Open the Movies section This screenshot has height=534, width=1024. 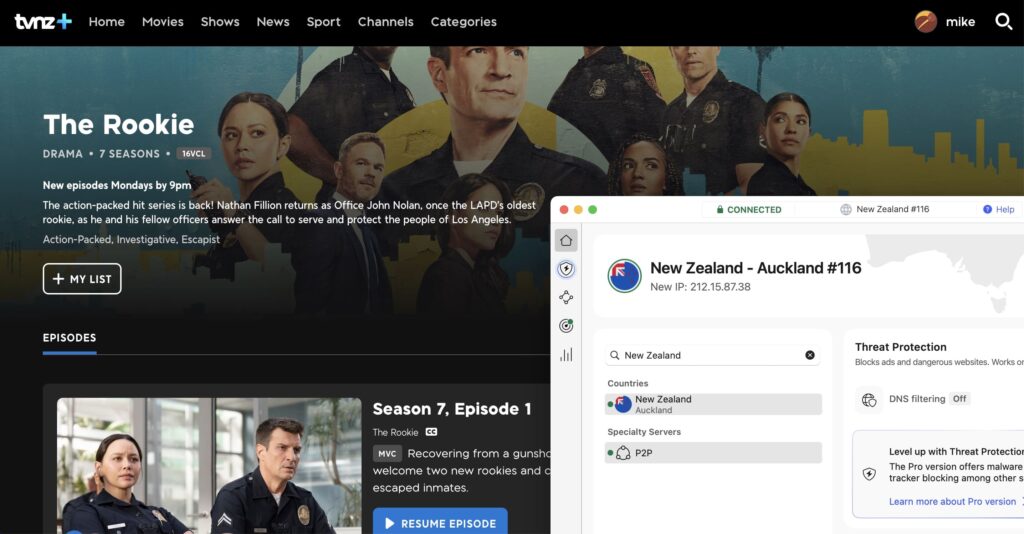point(163,22)
